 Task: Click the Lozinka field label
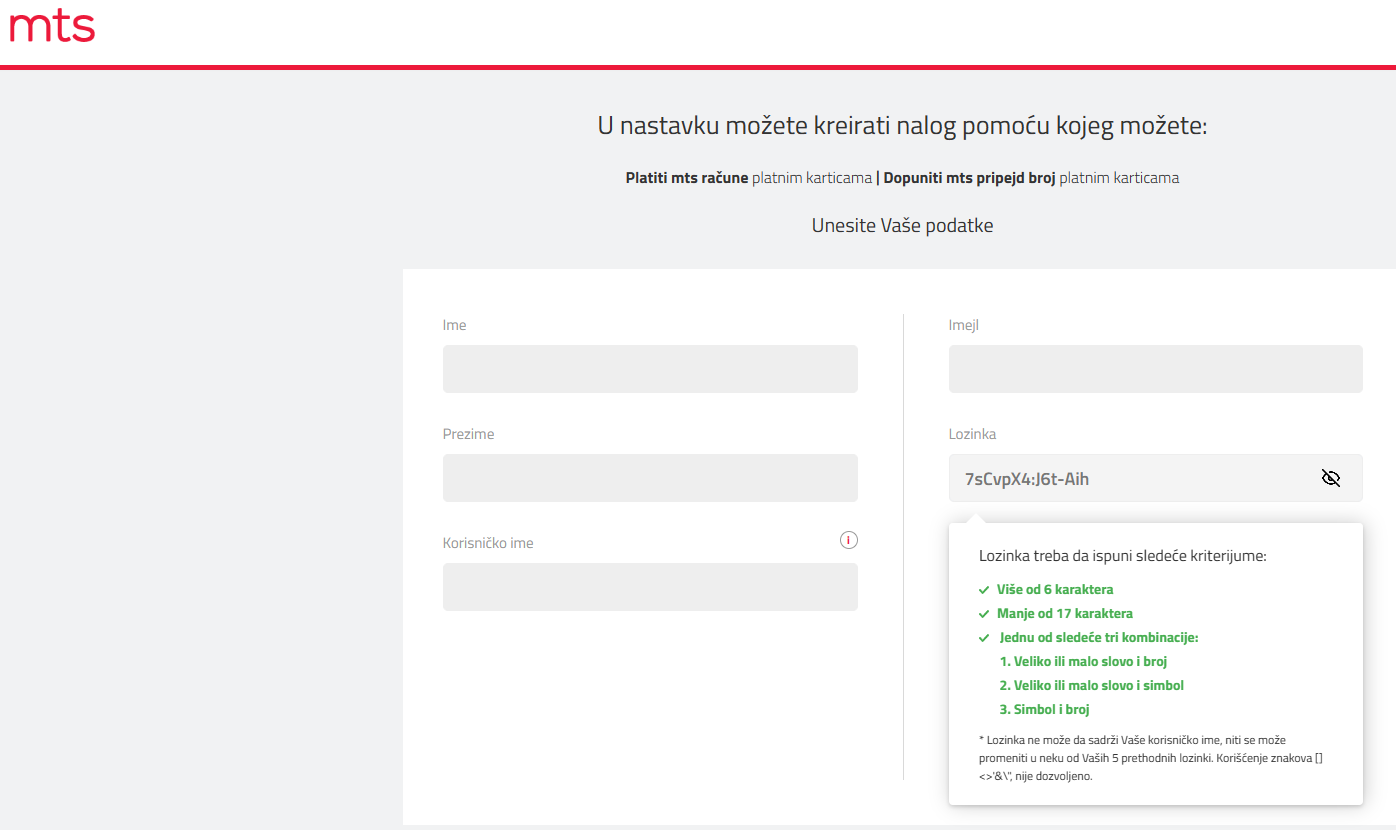click(x=972, y=434)
